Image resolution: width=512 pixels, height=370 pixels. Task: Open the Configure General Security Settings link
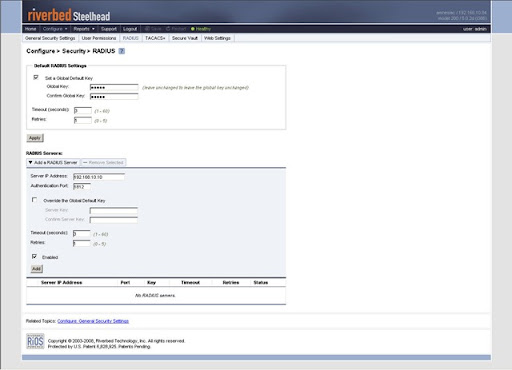(x=93, y=321)
